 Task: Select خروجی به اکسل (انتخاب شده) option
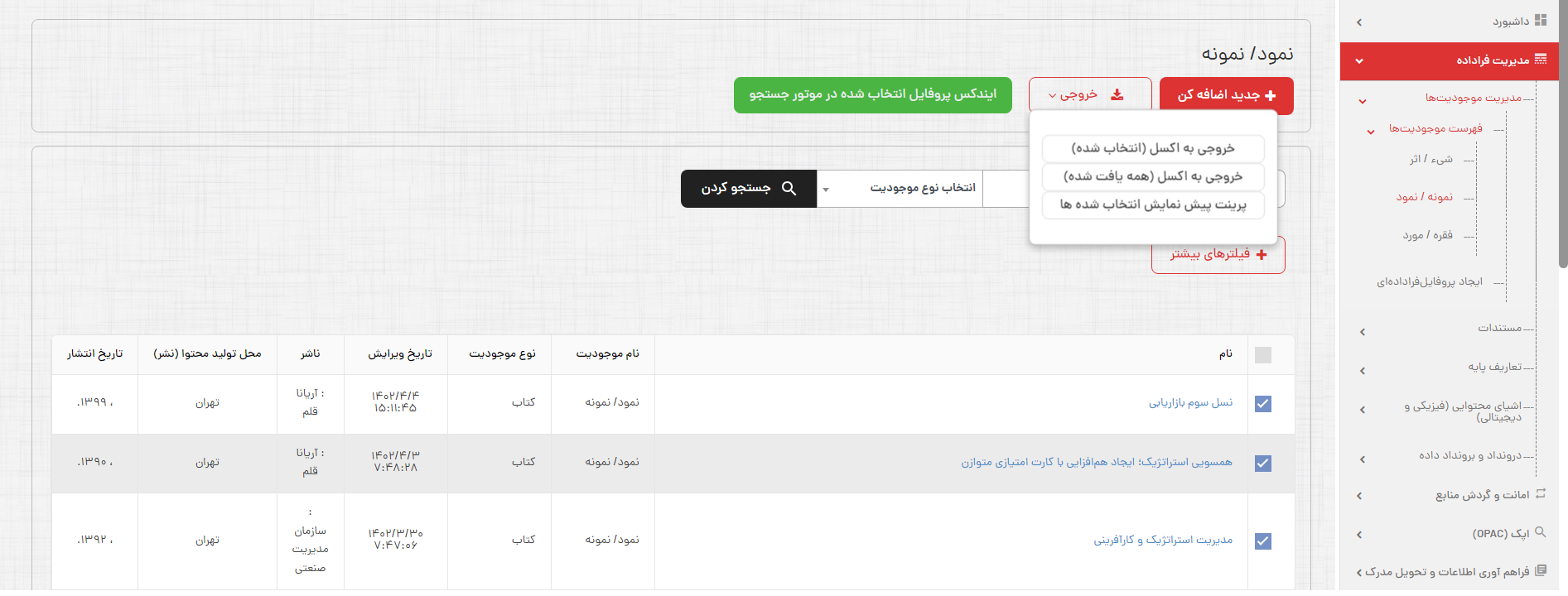click(x=1153, y=149)
